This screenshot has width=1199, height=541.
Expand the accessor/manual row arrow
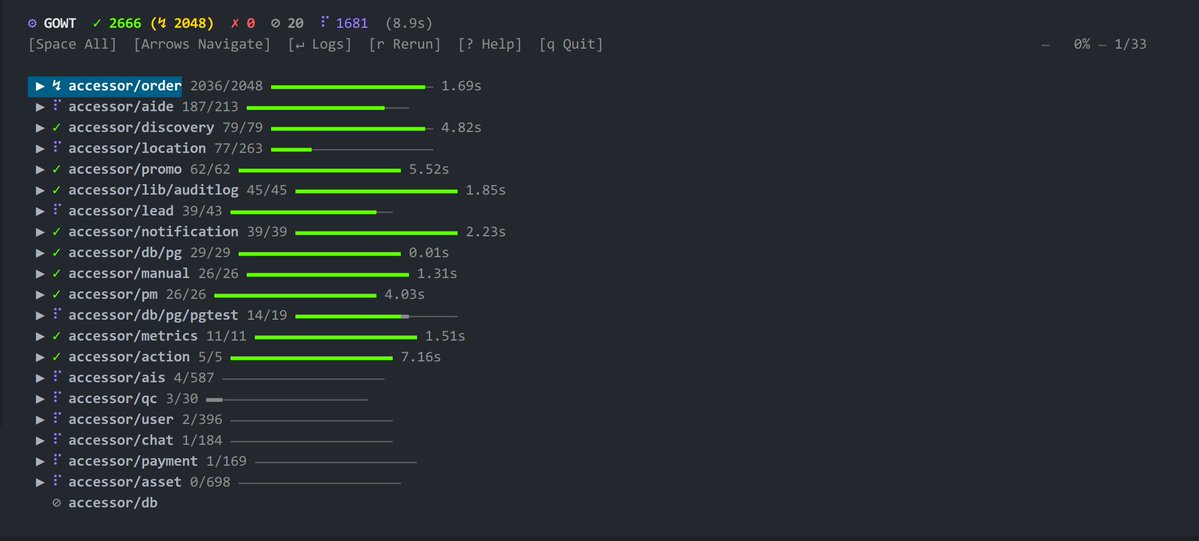(41, 273)
